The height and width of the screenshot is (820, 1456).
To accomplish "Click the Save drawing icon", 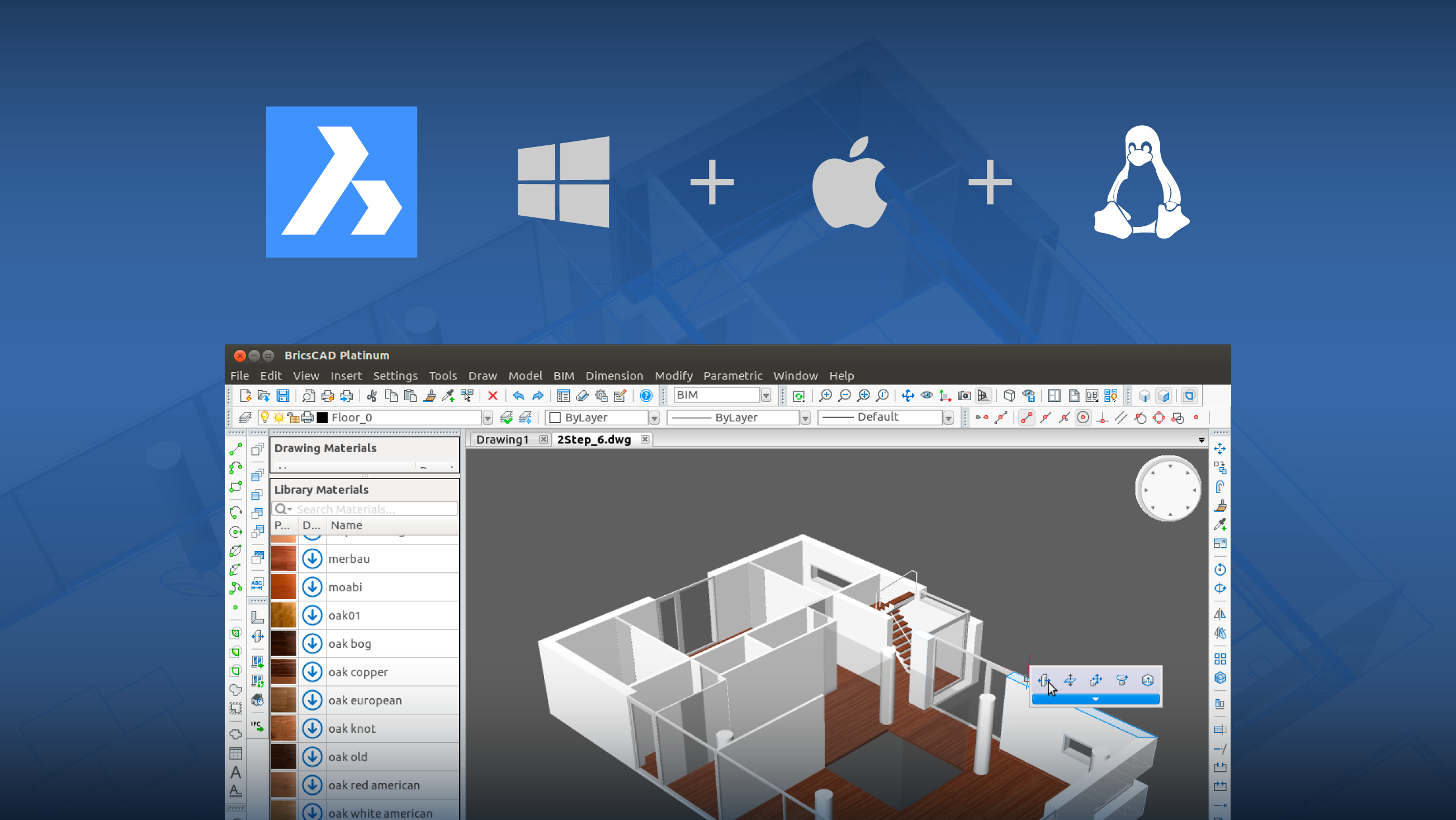I will click(282, 396).
